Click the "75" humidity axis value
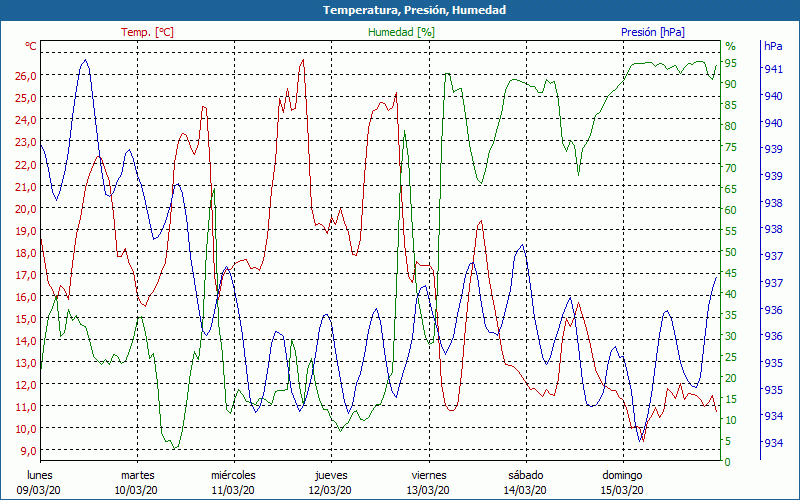The width and height of the screenshot is (800, 500). (731, 147)
